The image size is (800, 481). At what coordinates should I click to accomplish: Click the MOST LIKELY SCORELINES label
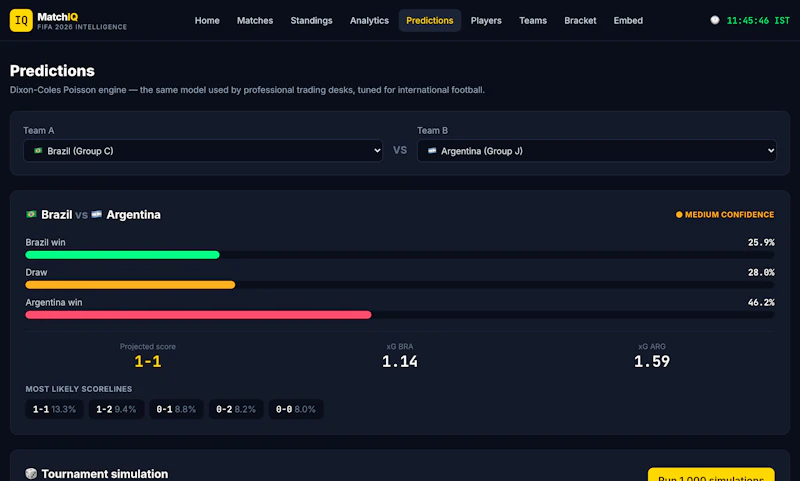click(79, 389)
